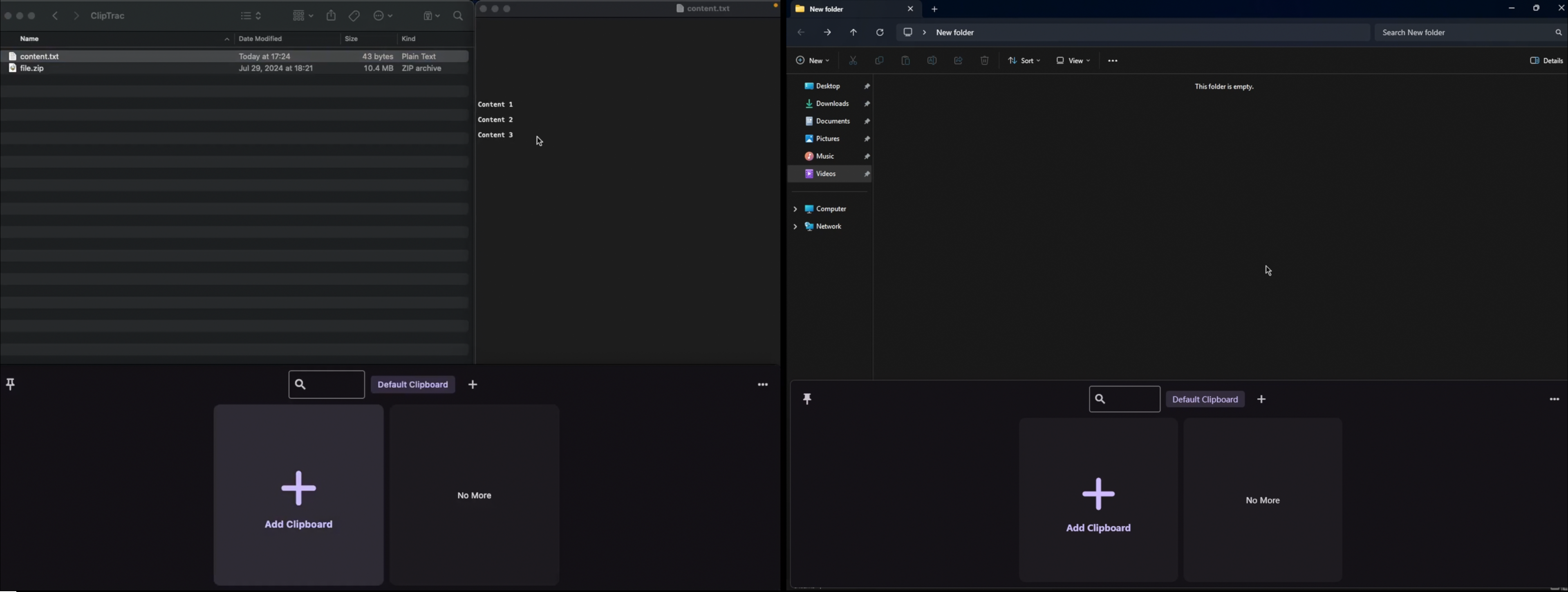Add a new tab beside right Default Clipboard

(x=1262, y=399)
